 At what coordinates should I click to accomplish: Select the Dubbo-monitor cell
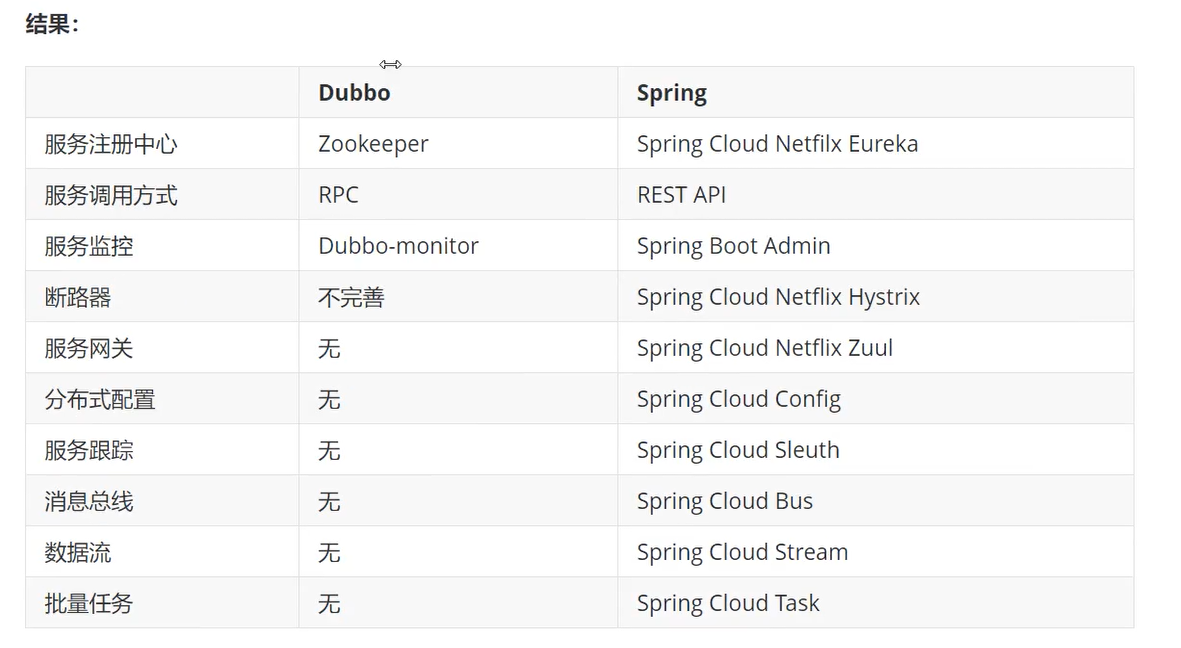(458, 246)
